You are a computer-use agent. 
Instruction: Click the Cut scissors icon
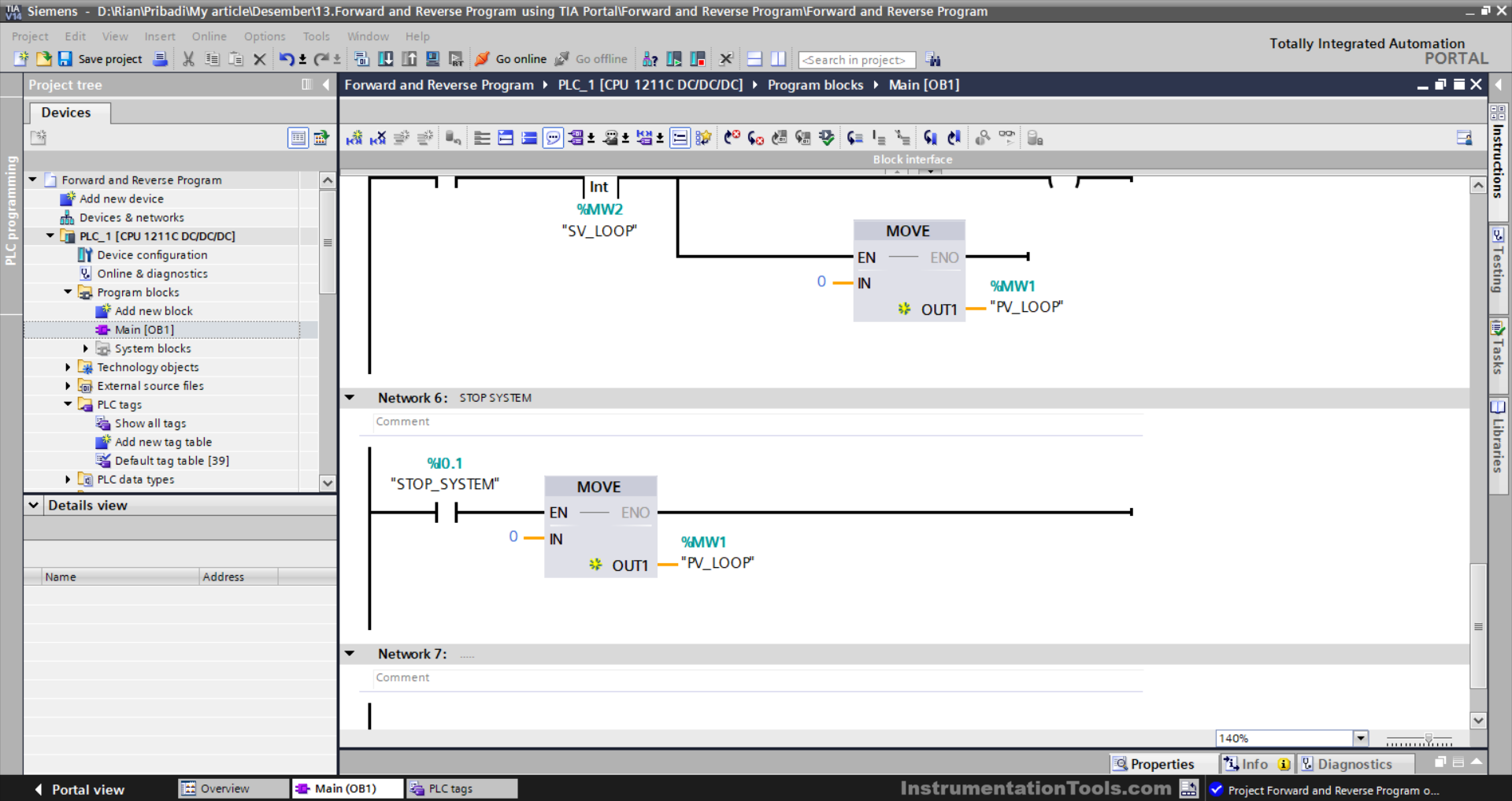click(x=188, y=59)
